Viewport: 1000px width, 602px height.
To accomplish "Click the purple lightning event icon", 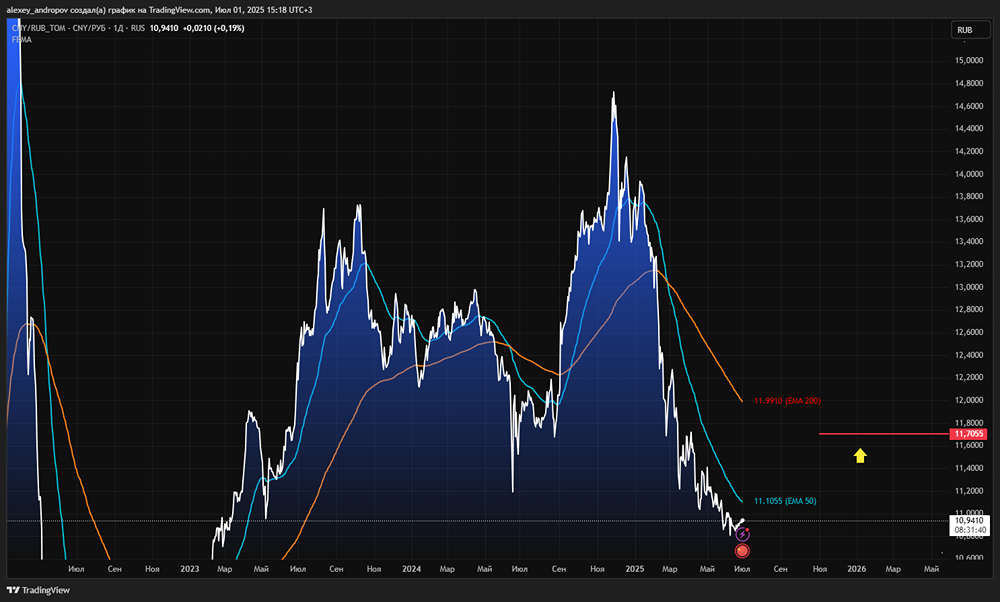I will click(x=742, y=534).
